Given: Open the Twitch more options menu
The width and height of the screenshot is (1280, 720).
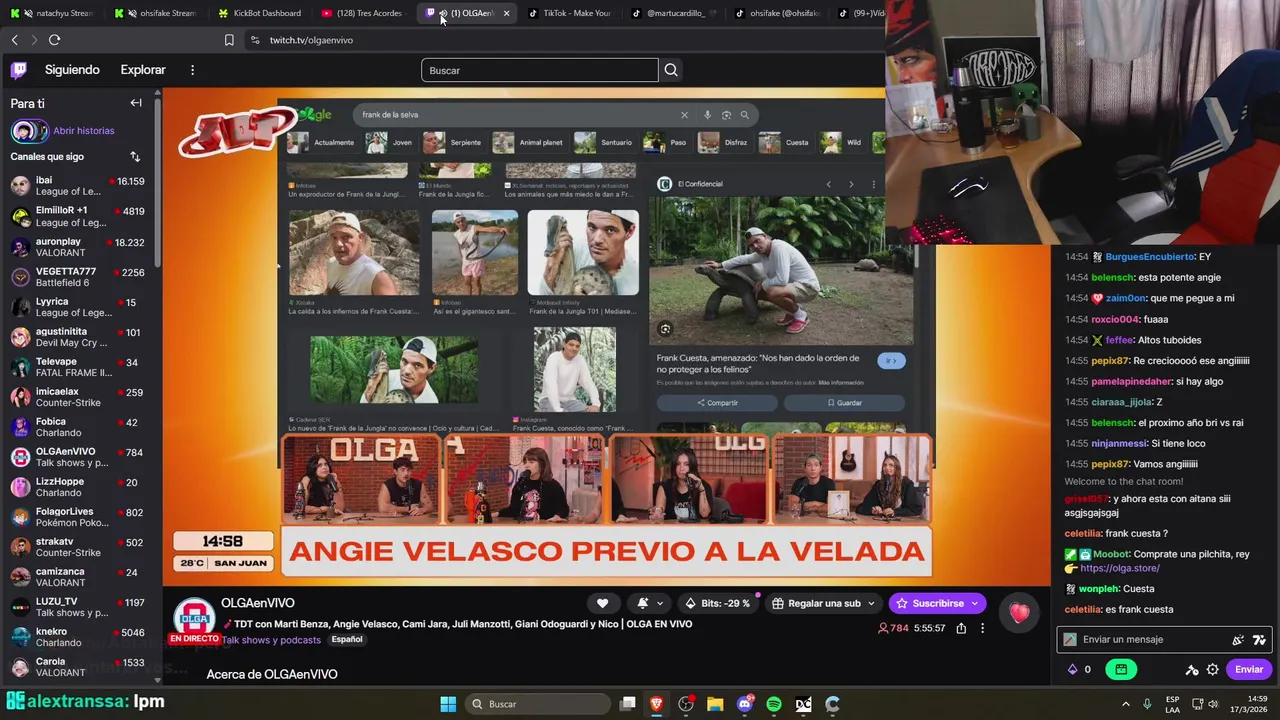Looking at the screenshot, I should 192,70.
